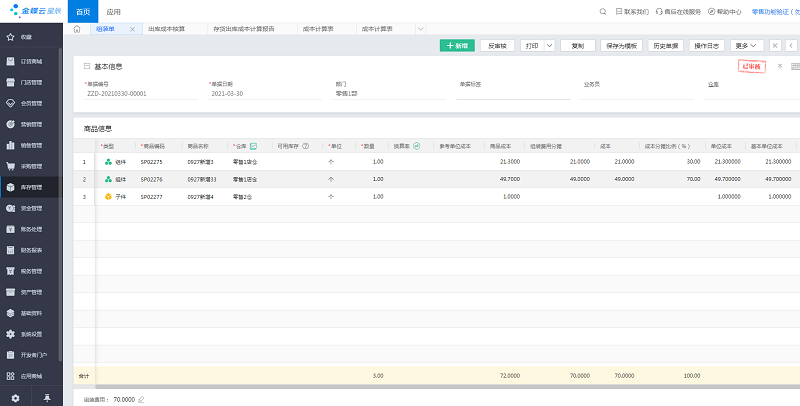Click the 单据标签 input field
Screen dimensions: 800x406
[512, 94]
